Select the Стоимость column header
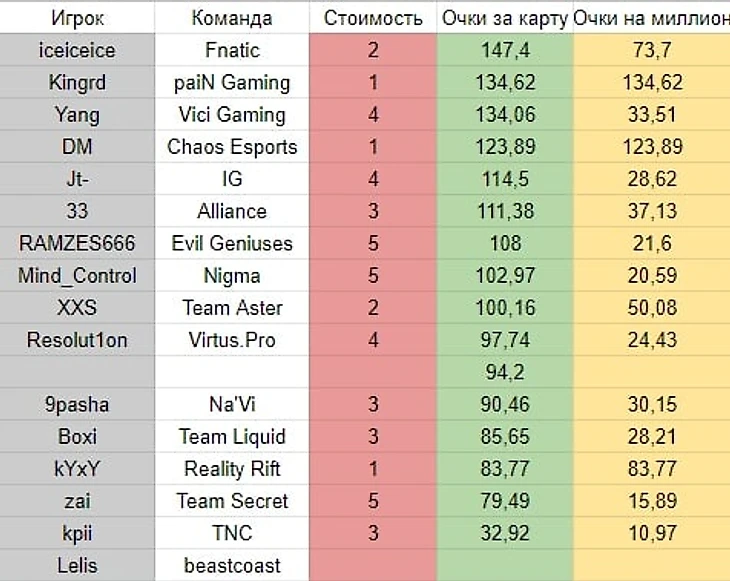The height and width of the screenshot is (581, 730). tap(373, 18)
